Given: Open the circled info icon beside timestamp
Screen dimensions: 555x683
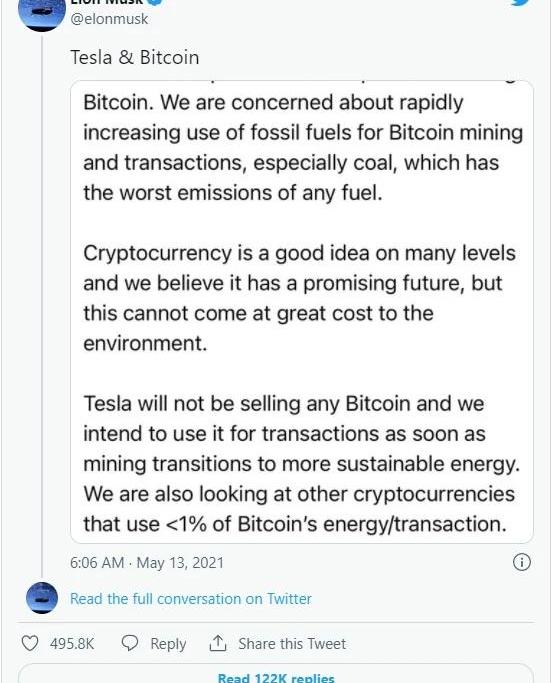Looking at the screenshot, I should pos(521,562).
